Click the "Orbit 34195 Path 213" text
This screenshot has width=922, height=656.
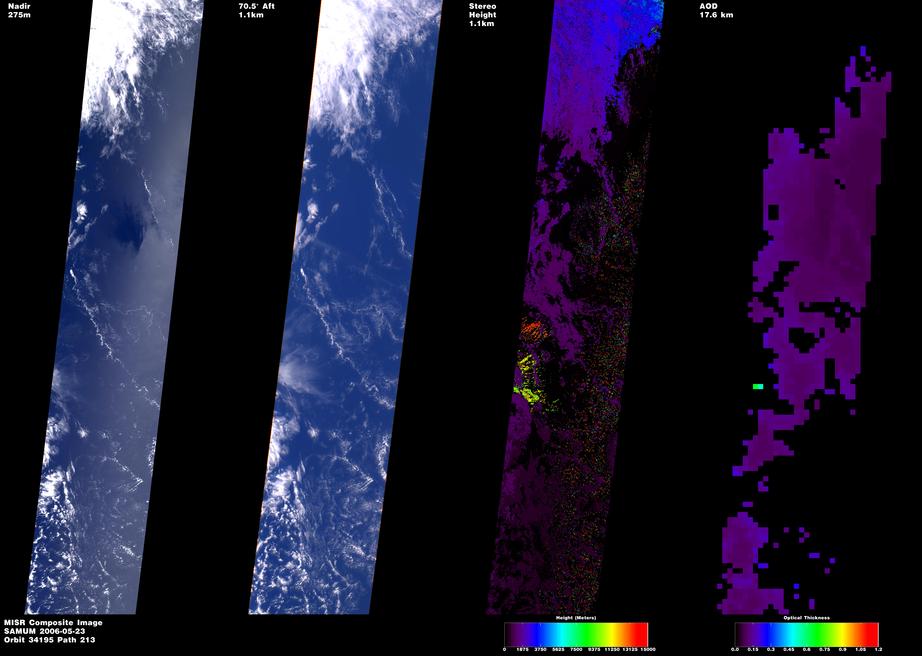pyautogui.click(x=49, y=640)
